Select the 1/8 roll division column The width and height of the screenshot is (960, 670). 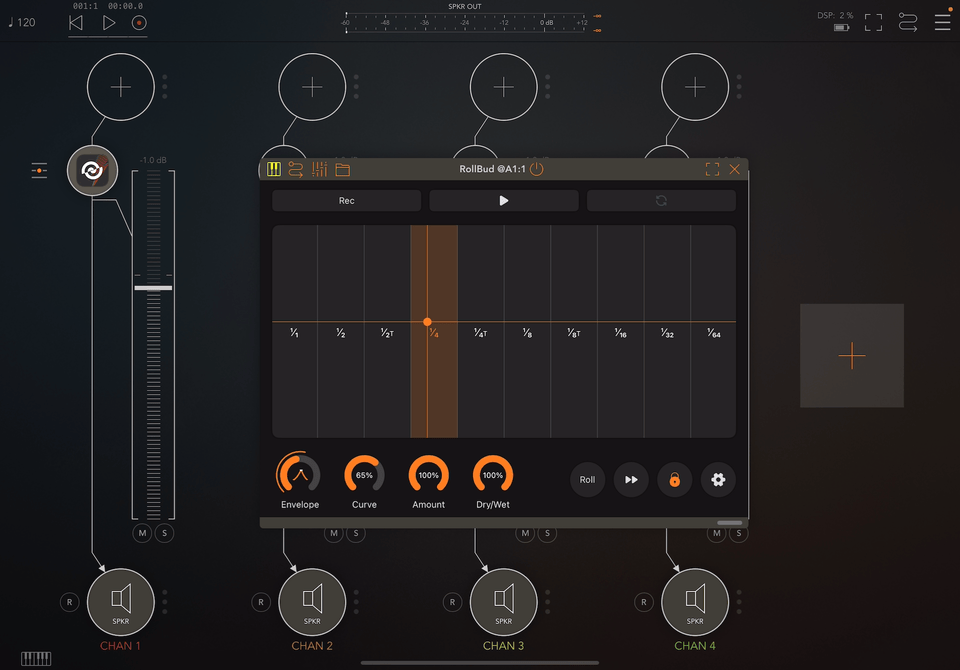pyautogui.click(x=527, y=331)
